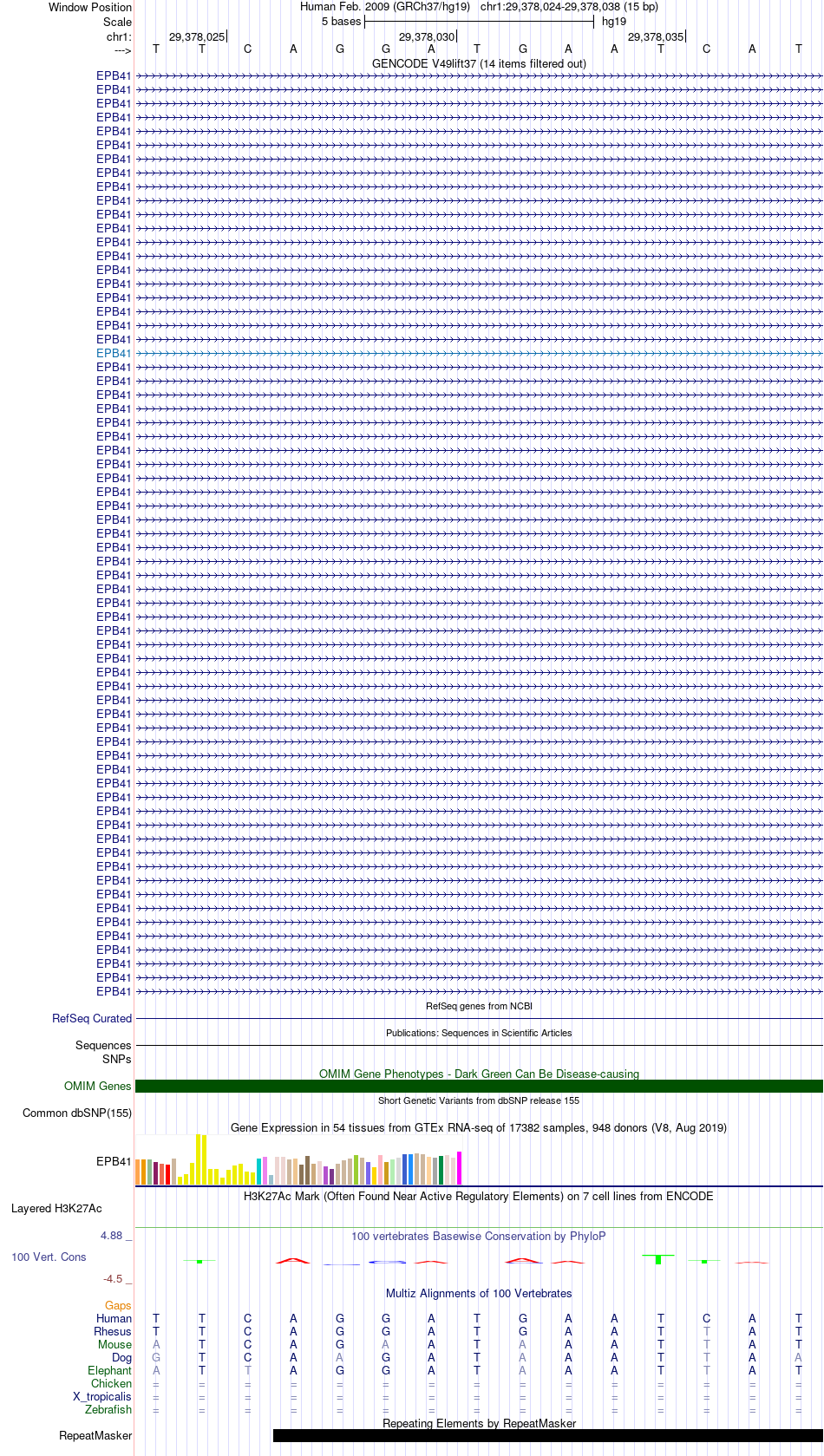Click the '--->' sequence direction label
This screenshot has width=824, height=1456.
pos(122,51)
